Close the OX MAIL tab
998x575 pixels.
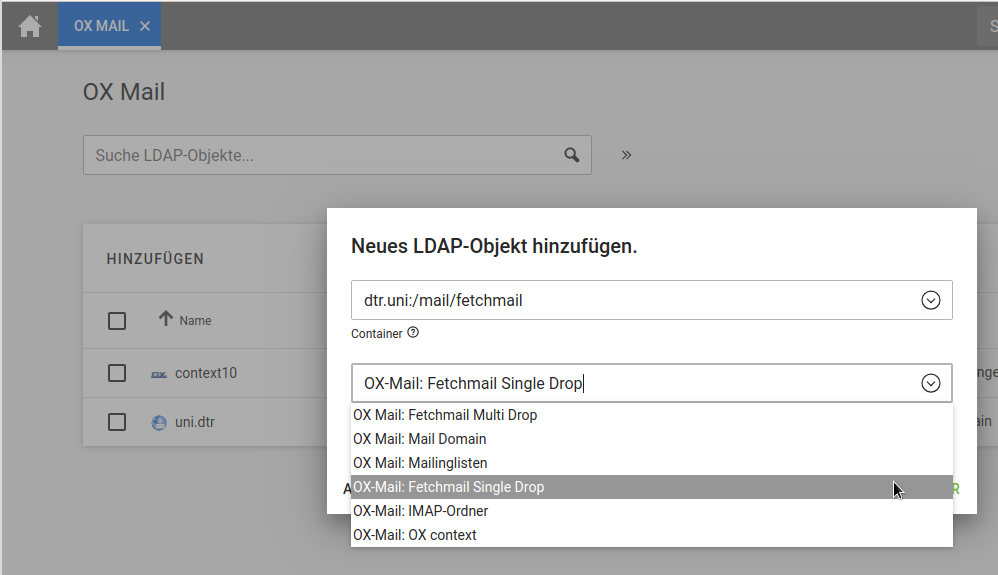(x=145, y=26)
